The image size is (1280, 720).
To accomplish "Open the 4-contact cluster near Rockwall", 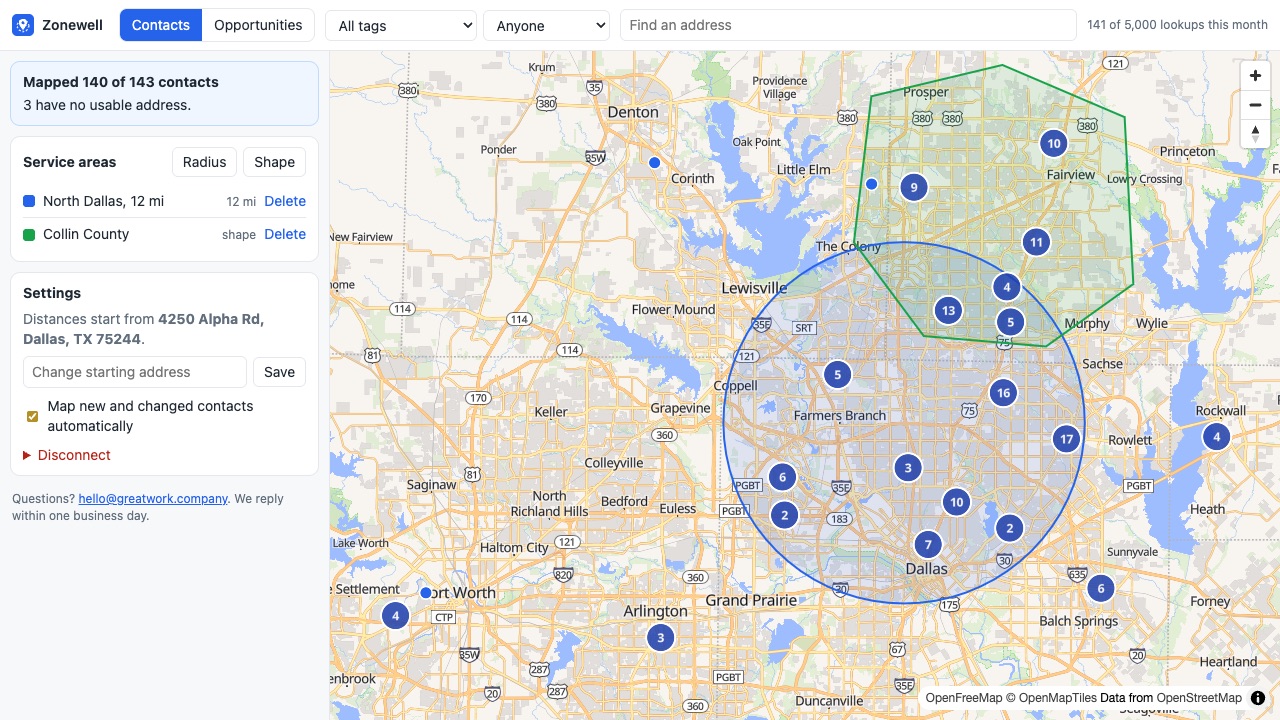I will click(x=1216, y=437).
